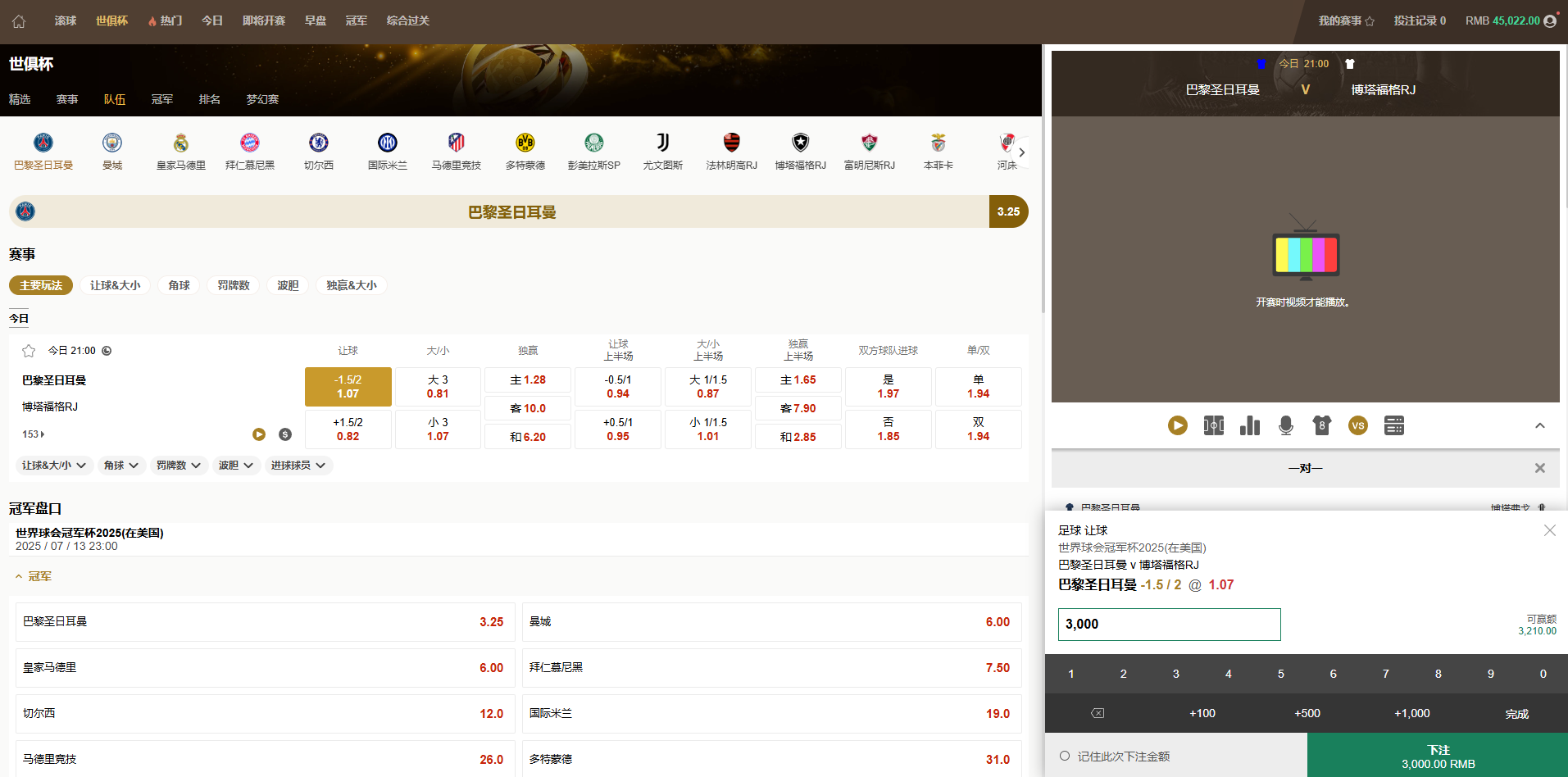The width and height of the screenshot is (1568, 777).
Task: Select Chelsea (切尔西) team logo
Action: coord(319,143)
